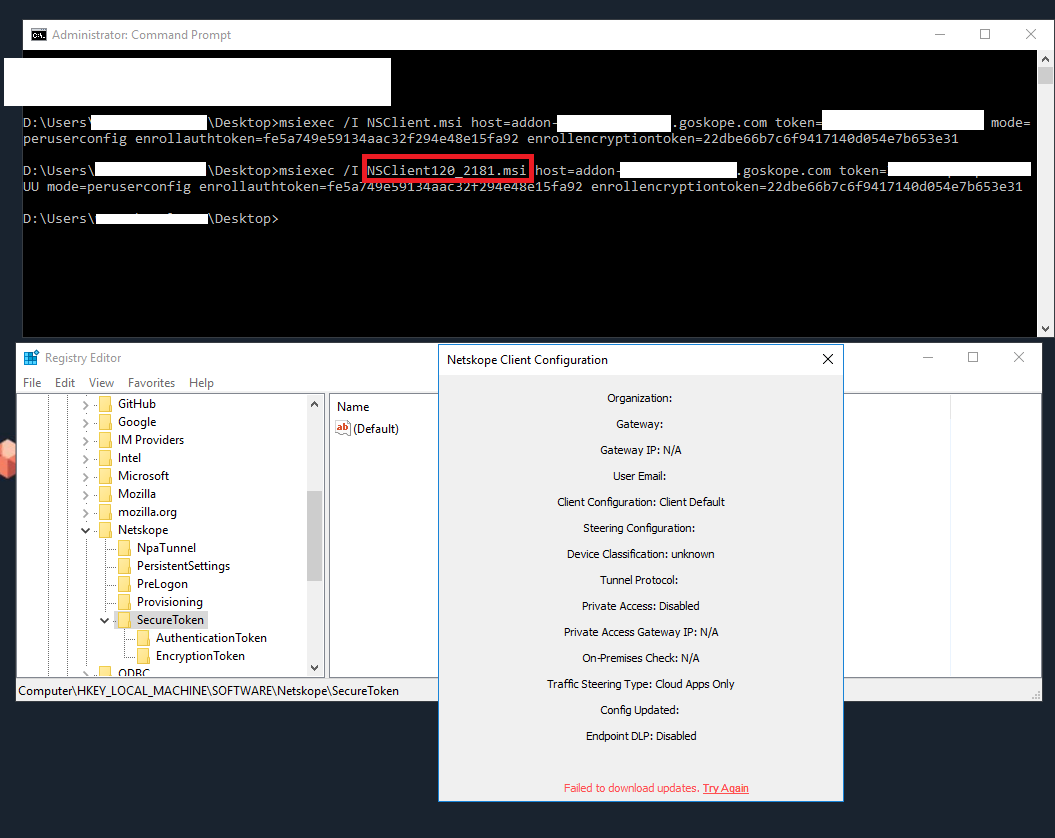Click the Private Access: Disabled line

click(x=641, y=606)
